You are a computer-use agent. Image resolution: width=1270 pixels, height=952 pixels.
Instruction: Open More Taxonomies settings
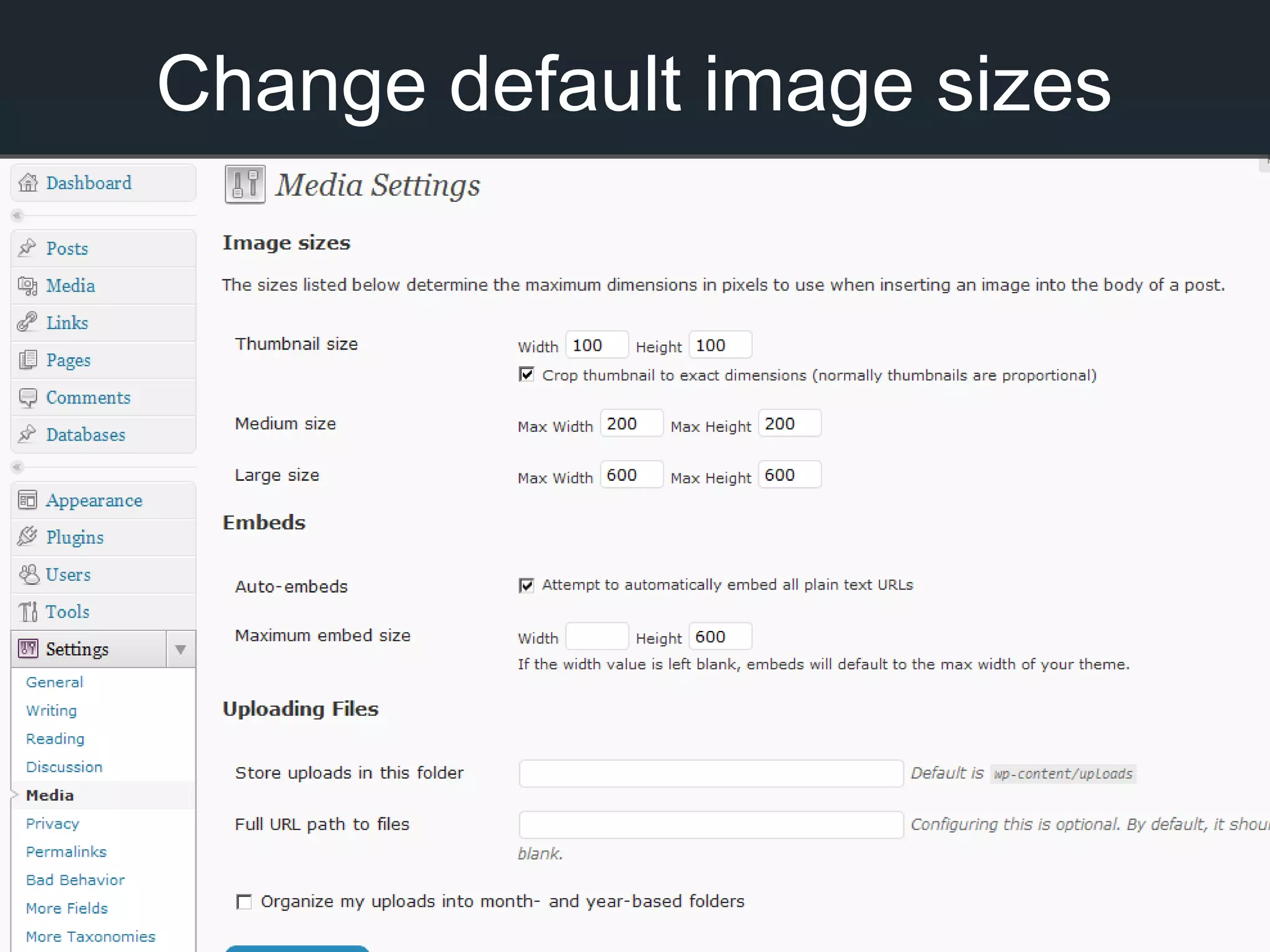[91, 937]
